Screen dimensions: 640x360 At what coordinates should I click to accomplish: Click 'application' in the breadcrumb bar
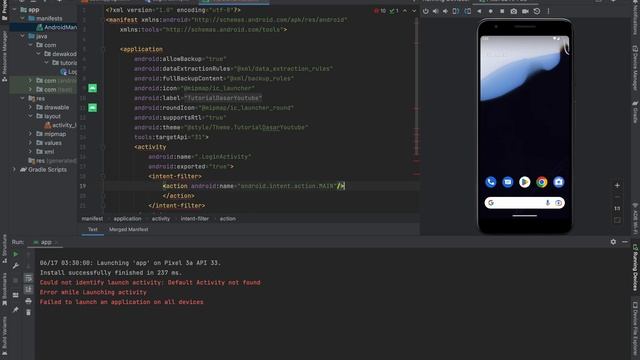(x=127, y=219)
